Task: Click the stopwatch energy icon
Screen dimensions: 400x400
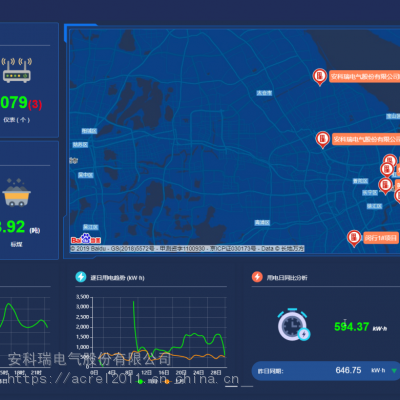Action: [293, 325]
